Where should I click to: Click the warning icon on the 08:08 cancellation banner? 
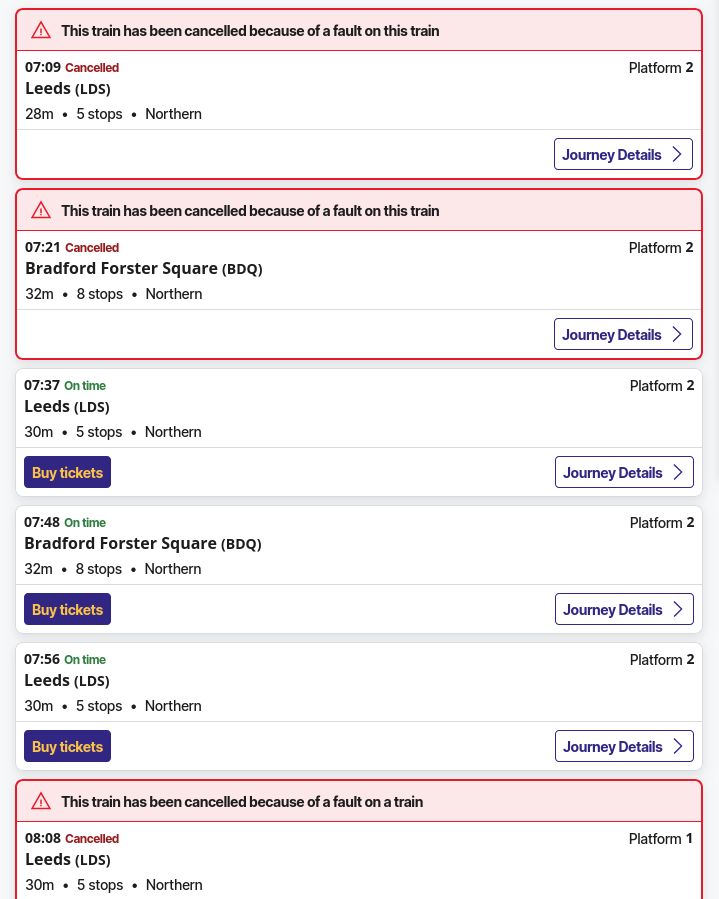tap(41, 801)
